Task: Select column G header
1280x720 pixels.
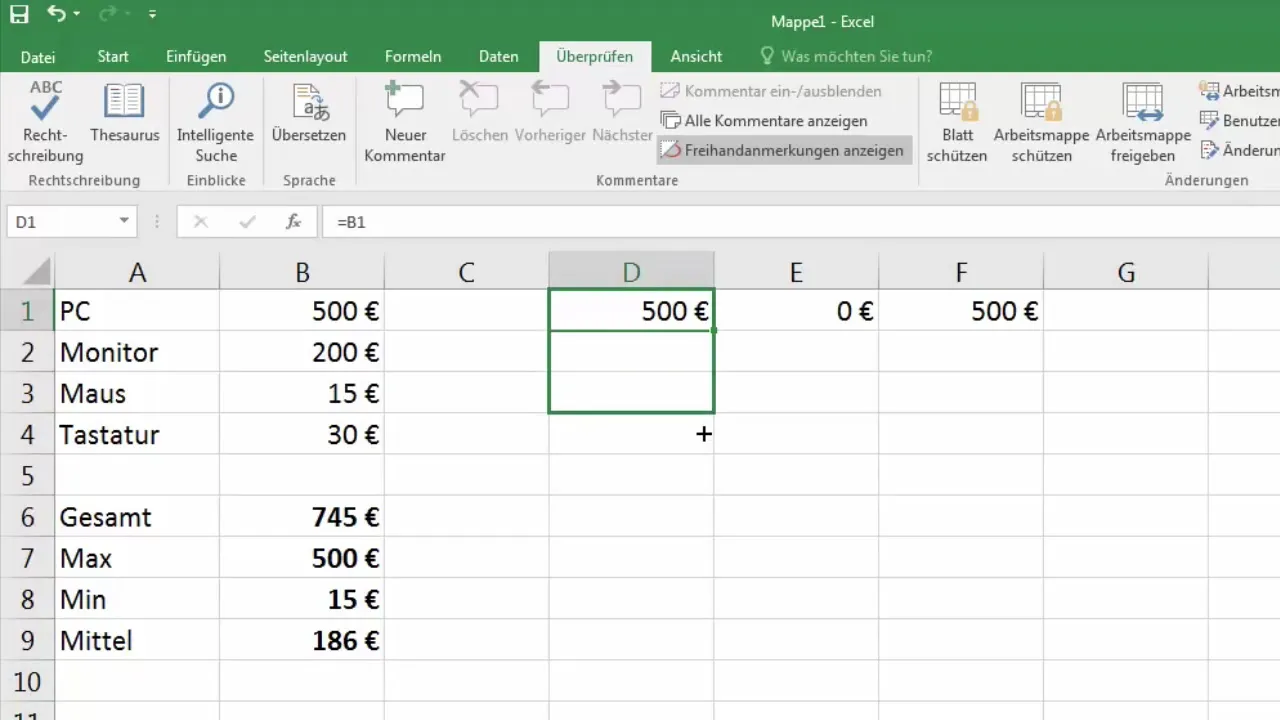Action: click(1126, 272)
